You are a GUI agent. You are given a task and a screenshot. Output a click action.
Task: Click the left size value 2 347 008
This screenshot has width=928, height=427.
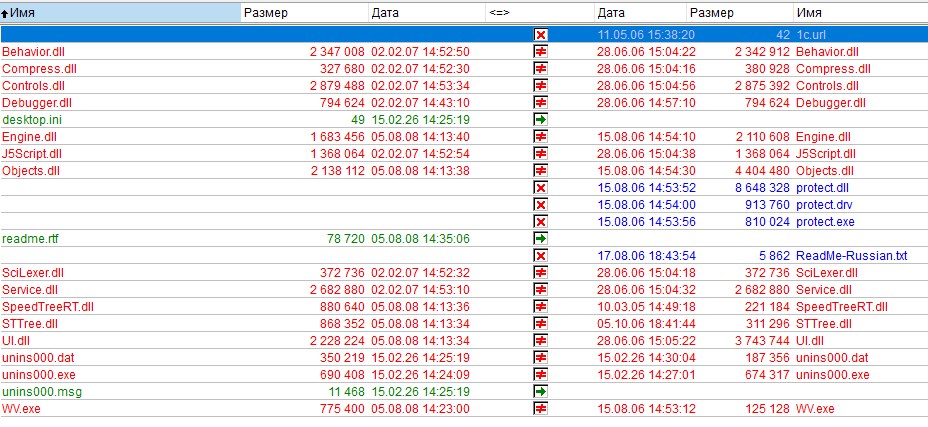pyautogui.click(x=337, y=52)
